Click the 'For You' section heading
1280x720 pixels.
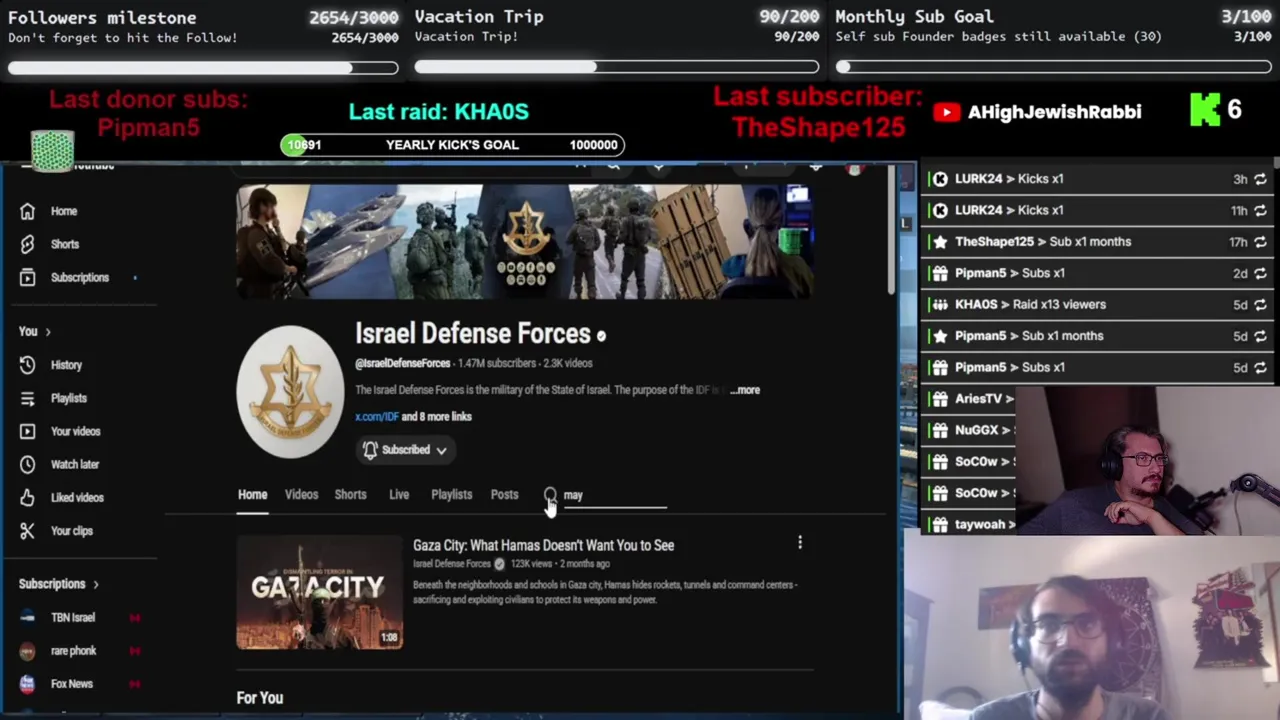[260, 698]
